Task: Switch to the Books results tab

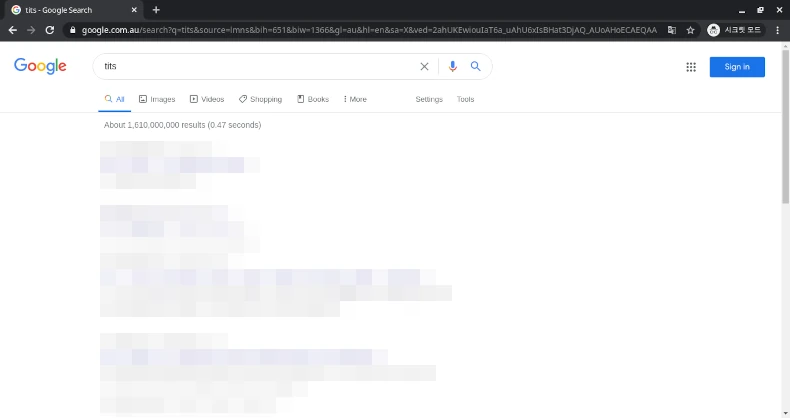Action: [313, 99]
